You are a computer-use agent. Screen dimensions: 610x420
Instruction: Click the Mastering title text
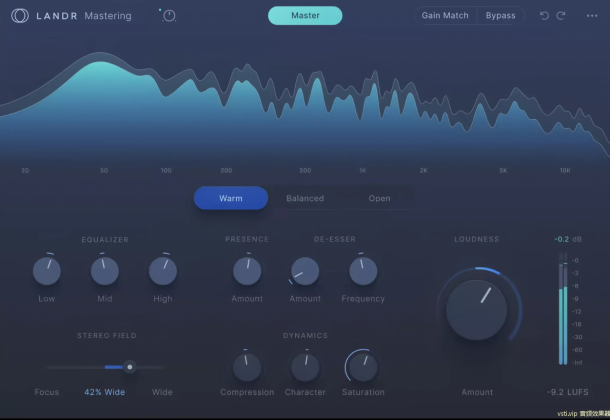point(108,16)
